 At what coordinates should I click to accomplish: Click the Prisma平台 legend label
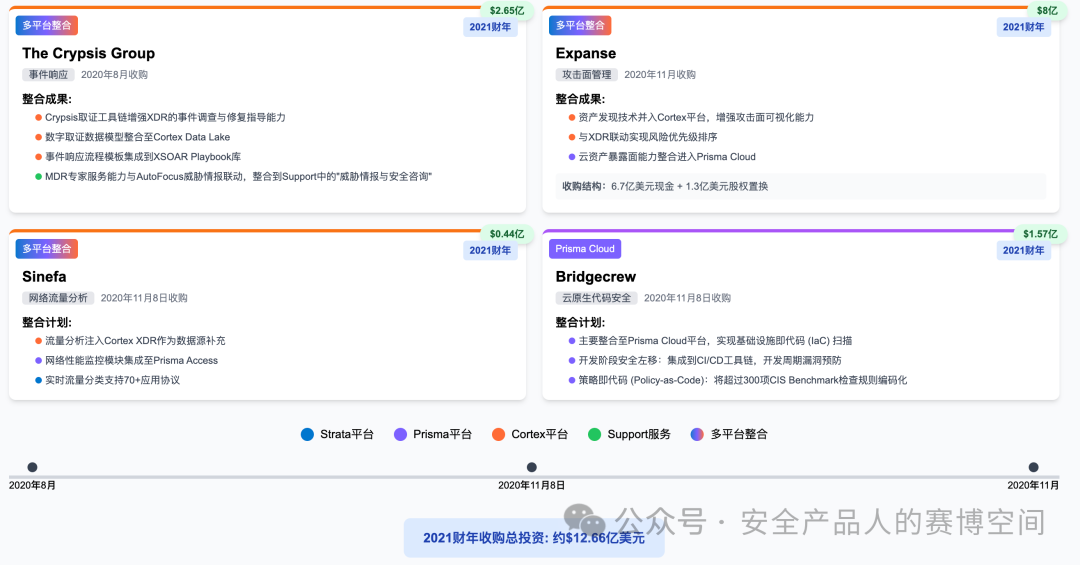442,434
